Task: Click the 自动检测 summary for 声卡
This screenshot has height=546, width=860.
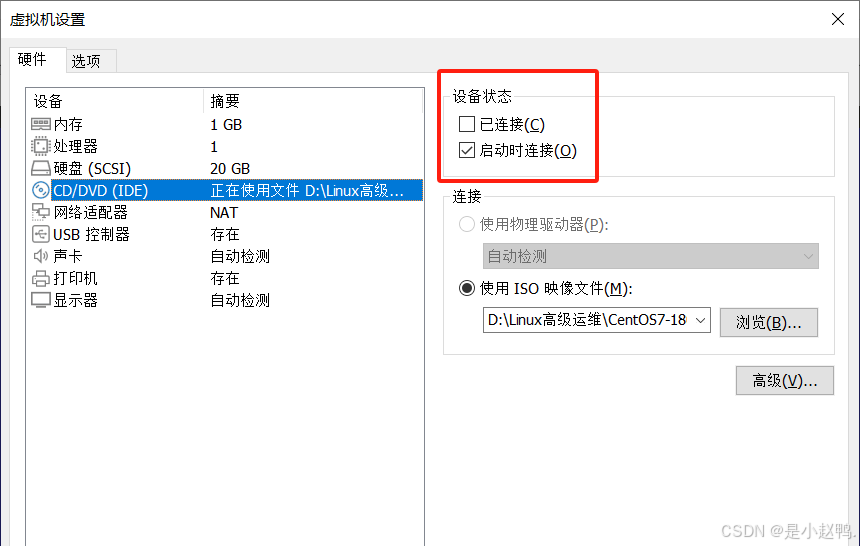Action: pos(240,256)
